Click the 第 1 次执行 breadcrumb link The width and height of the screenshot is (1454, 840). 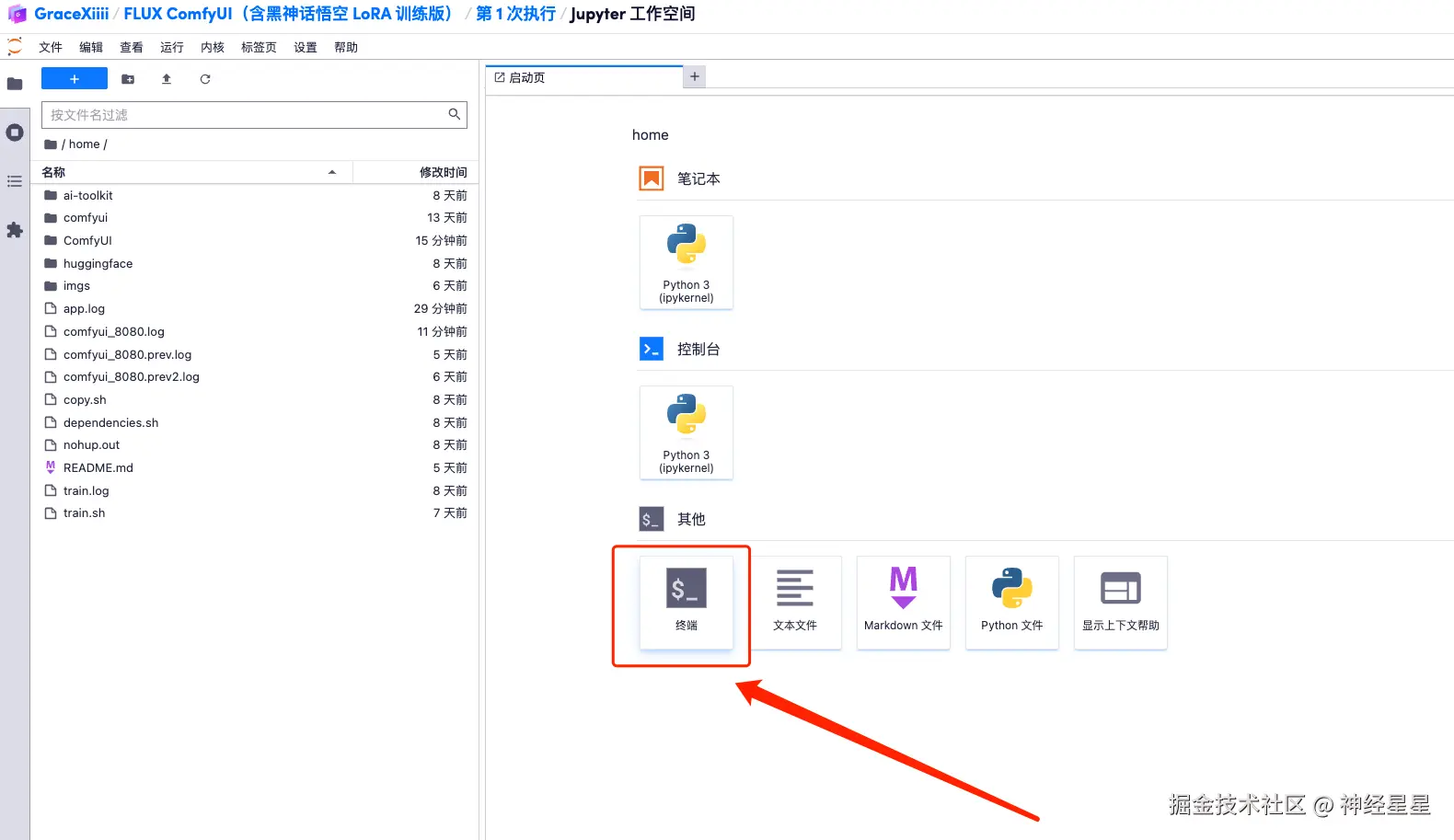point(515,14)
